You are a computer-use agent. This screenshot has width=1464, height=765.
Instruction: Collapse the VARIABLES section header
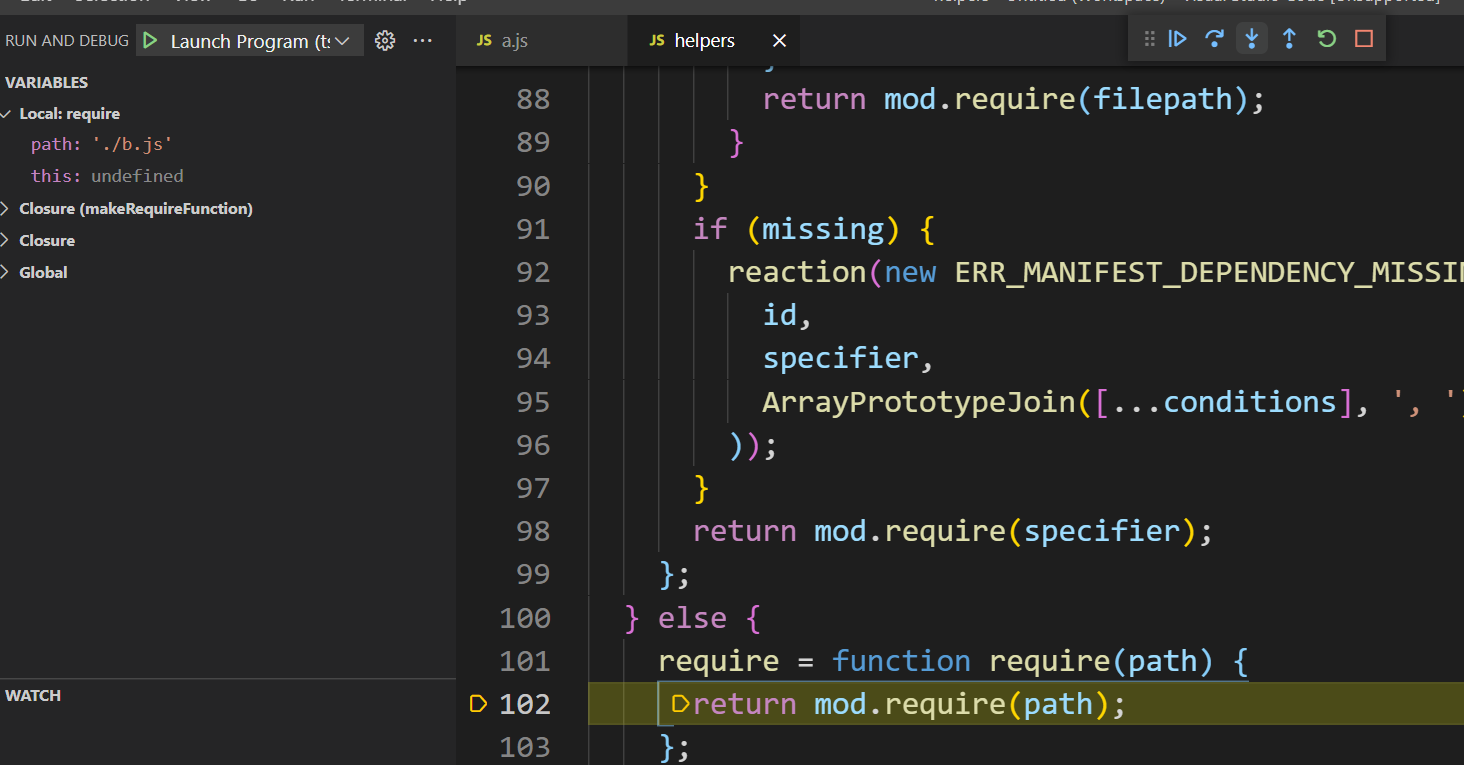click(x=47, y=83)
